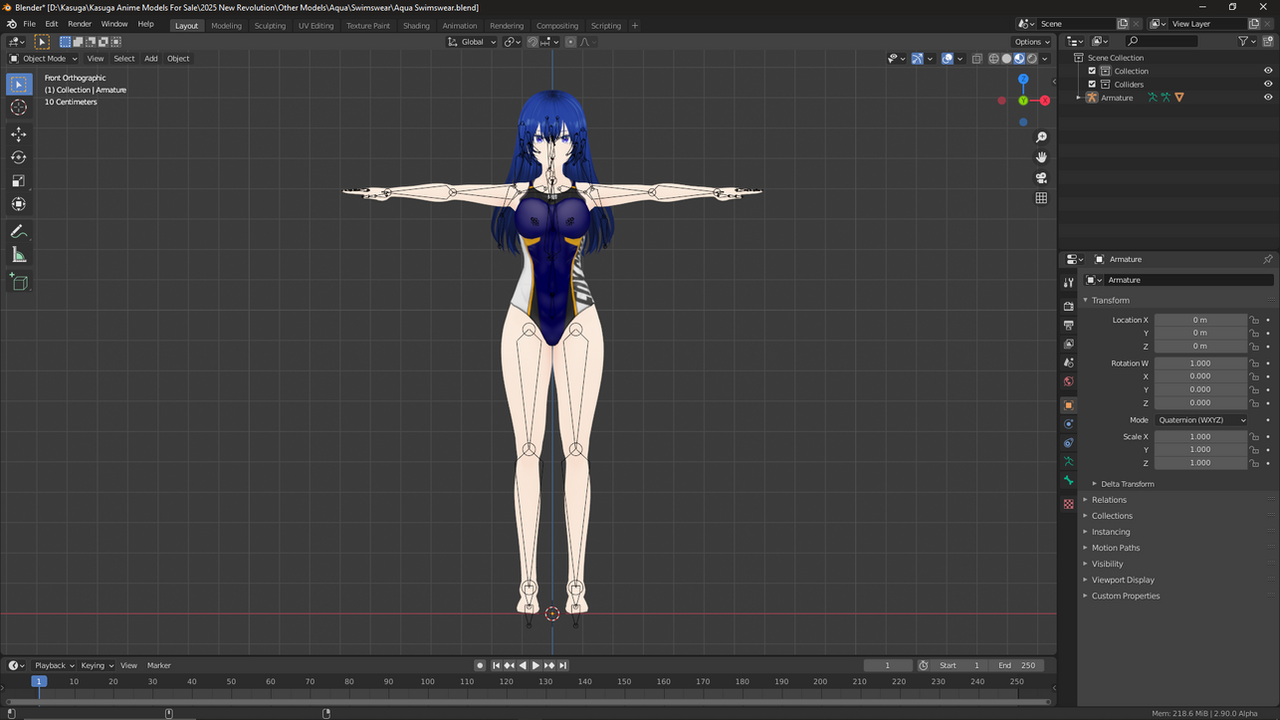Uncheck the Collection exclude checkbox
The height and width of the screenshot is (720, 1280).
pos(1092,71)
